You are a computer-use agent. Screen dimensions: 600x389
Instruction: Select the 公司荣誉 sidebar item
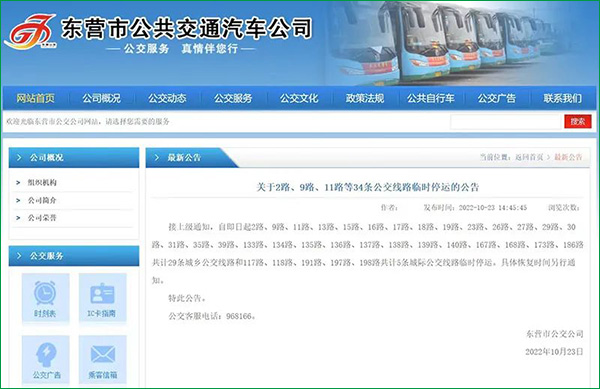point(42,218)
